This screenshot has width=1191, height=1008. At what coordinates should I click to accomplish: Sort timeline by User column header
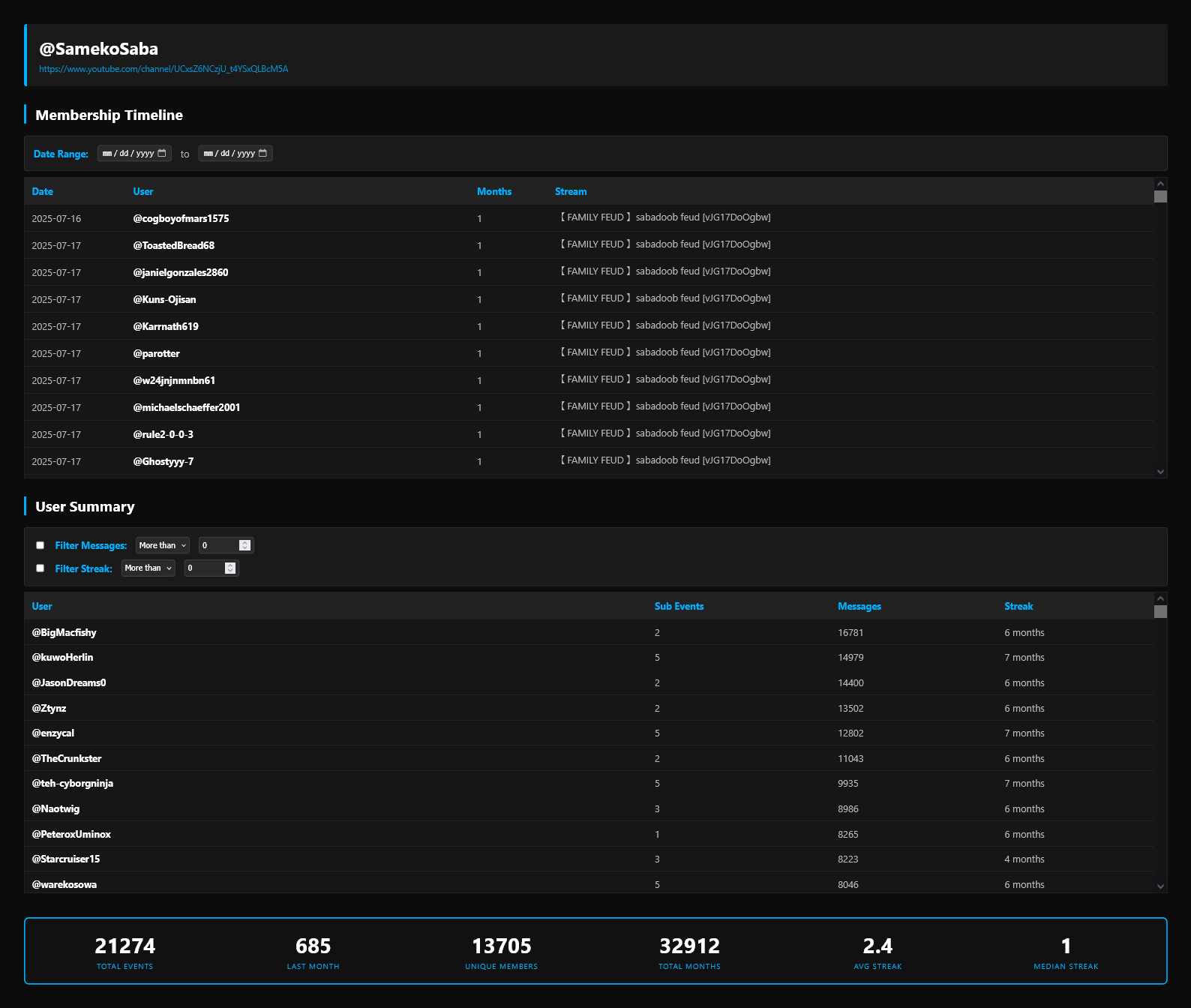click(143, 191)
